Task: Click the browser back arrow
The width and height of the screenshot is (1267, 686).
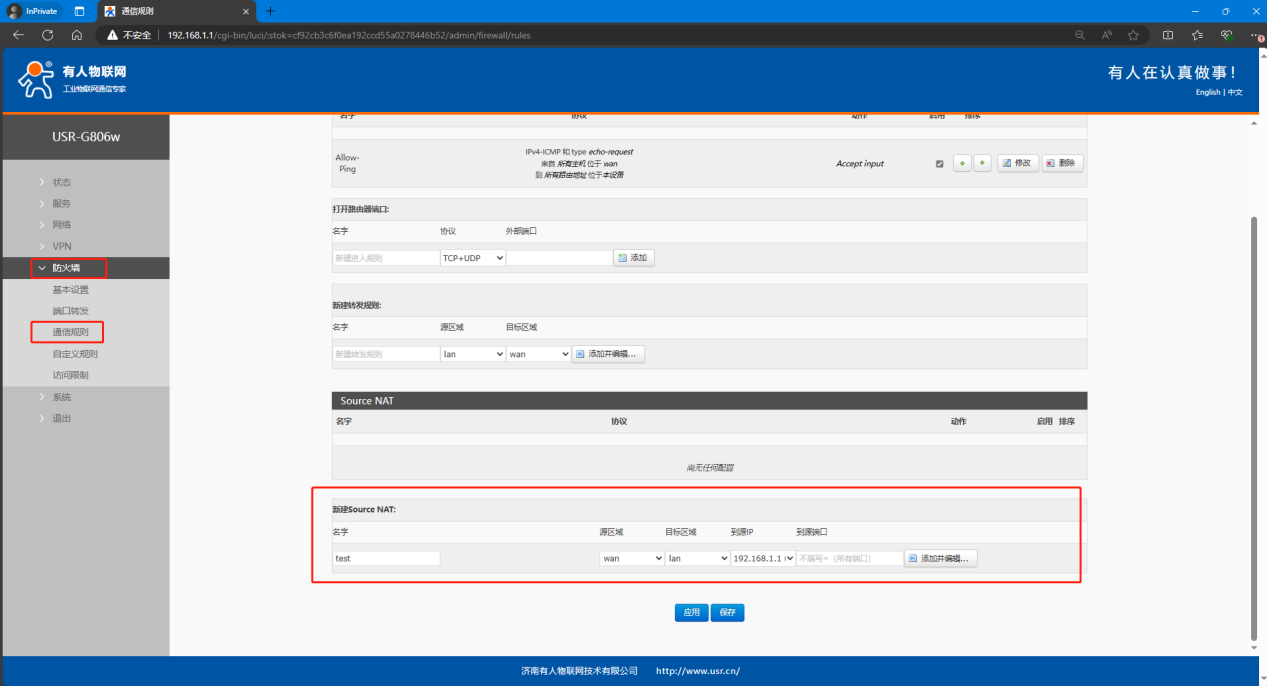Action: [18, 35]
